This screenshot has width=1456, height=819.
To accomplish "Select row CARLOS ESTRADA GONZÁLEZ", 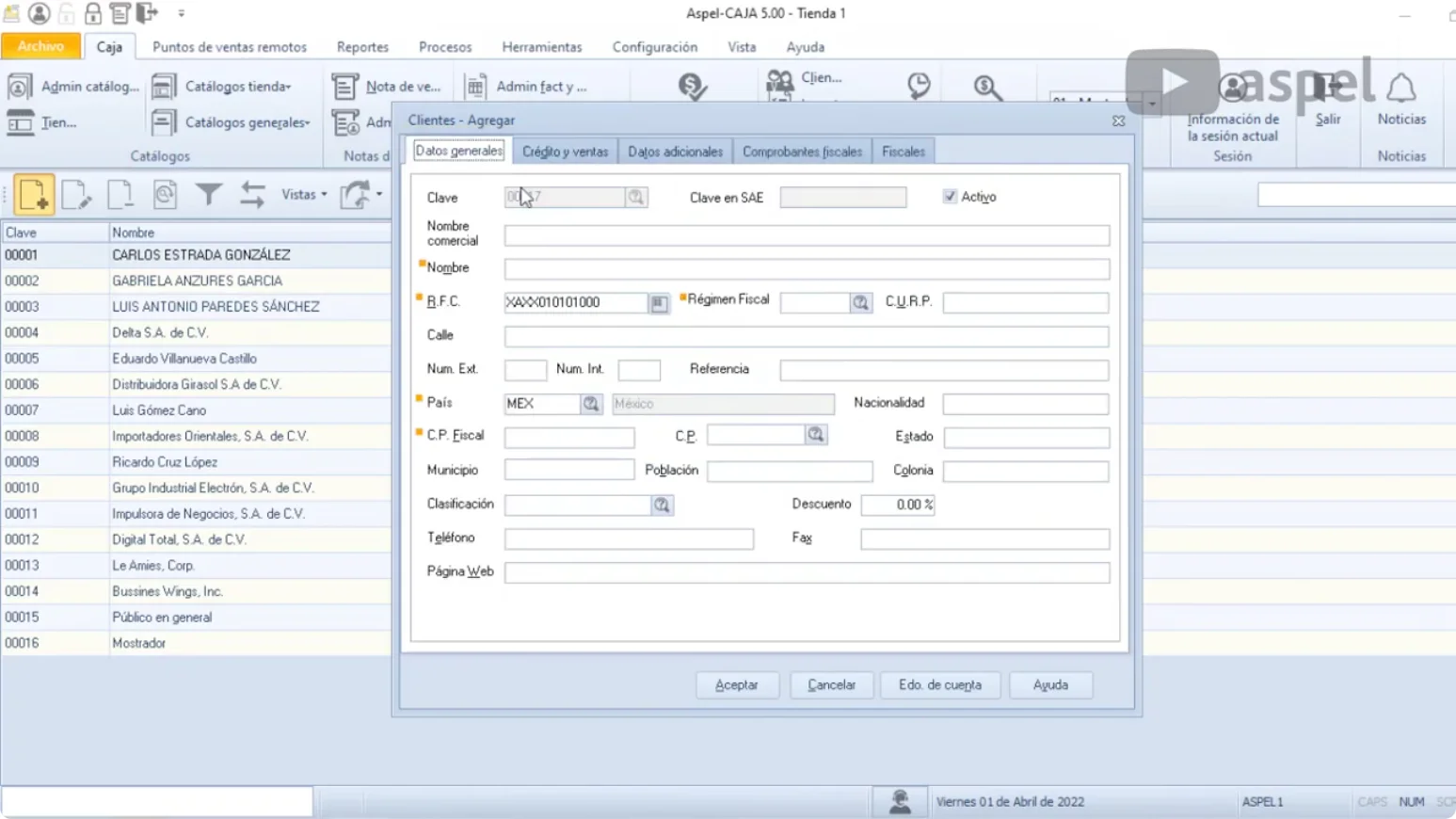I will point(197,255).
